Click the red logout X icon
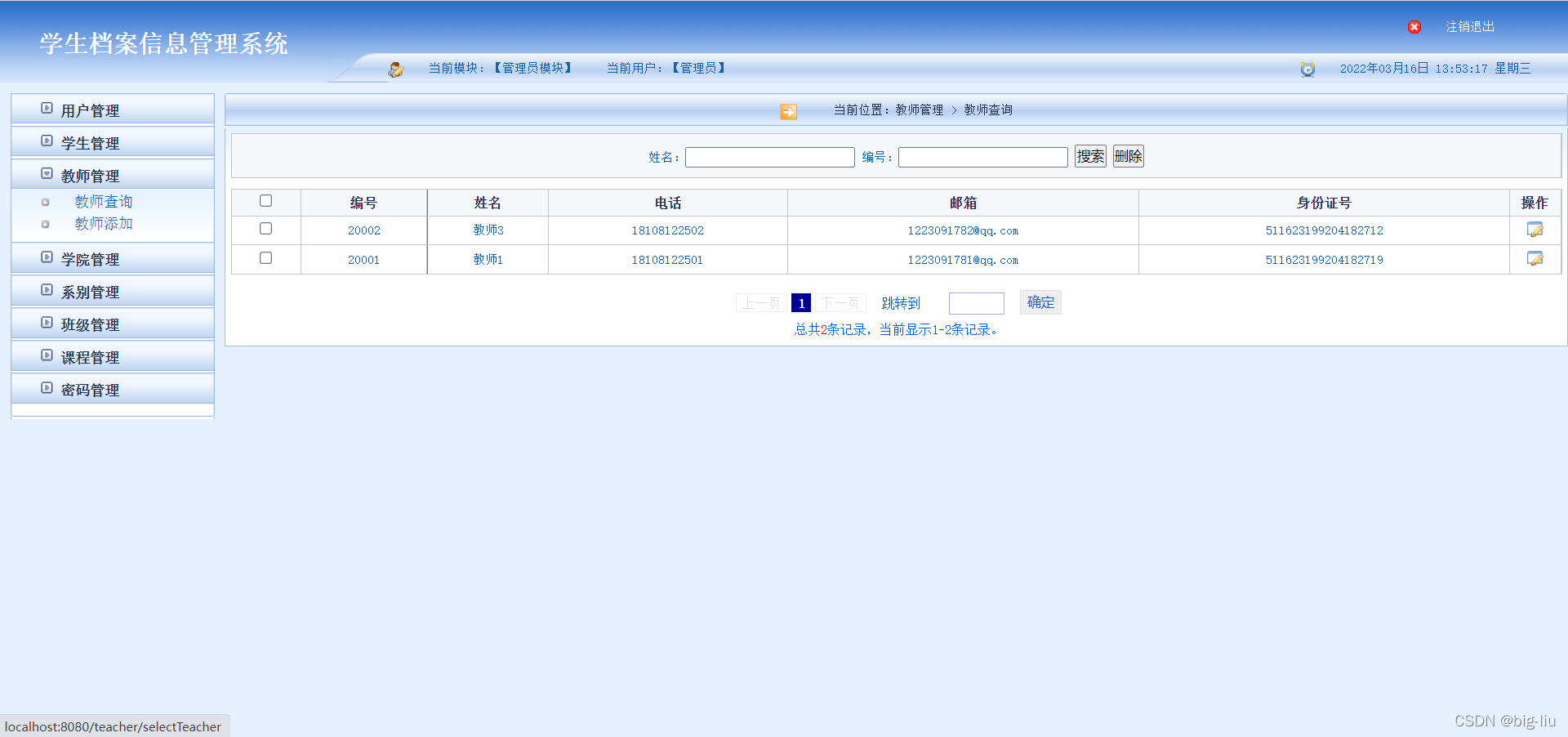 click(1414, 27)
